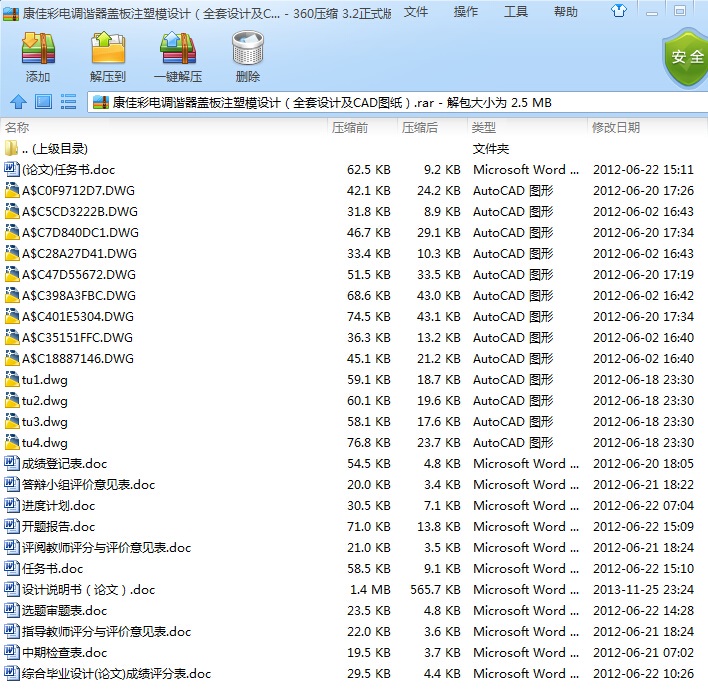
Task: Switch to large icon view mode
Action: (43, 102)
